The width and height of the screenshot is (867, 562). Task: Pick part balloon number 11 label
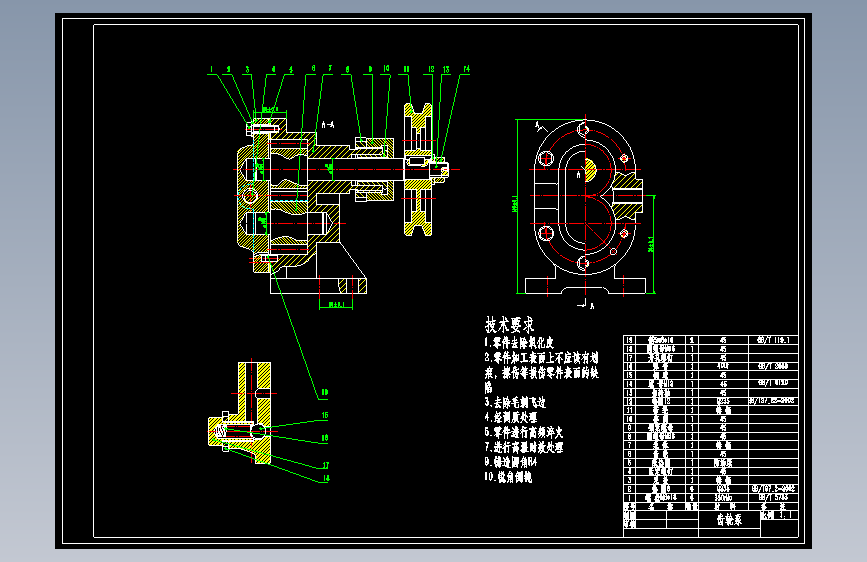point(406,69)
